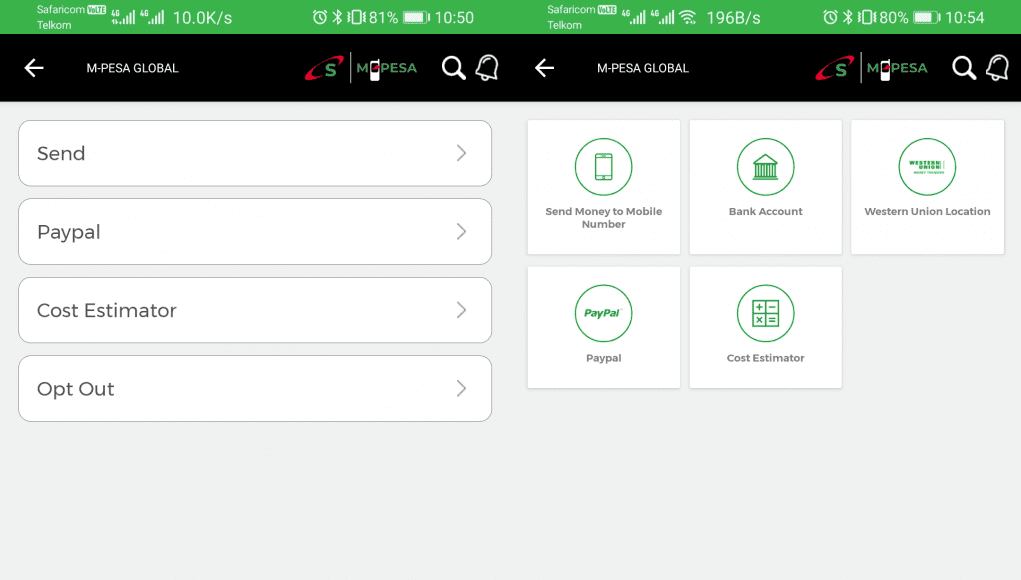Open the Cost Estimator list item

(x=255, y=310)
